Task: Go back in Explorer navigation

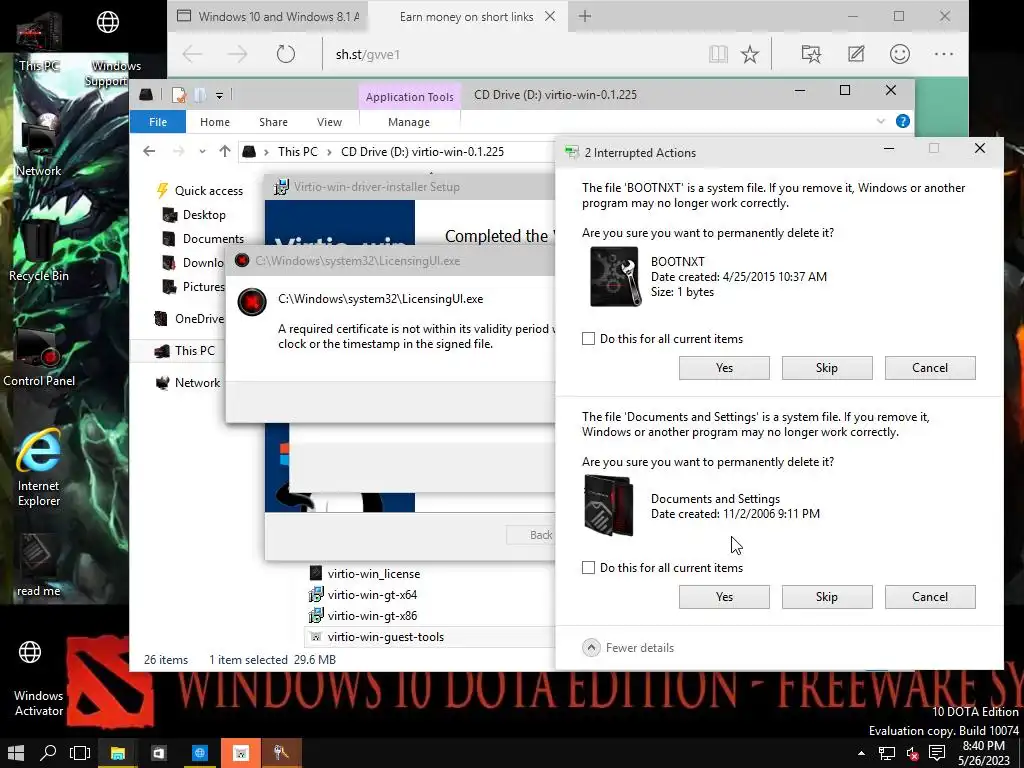Action: click(x=149, y=152)
